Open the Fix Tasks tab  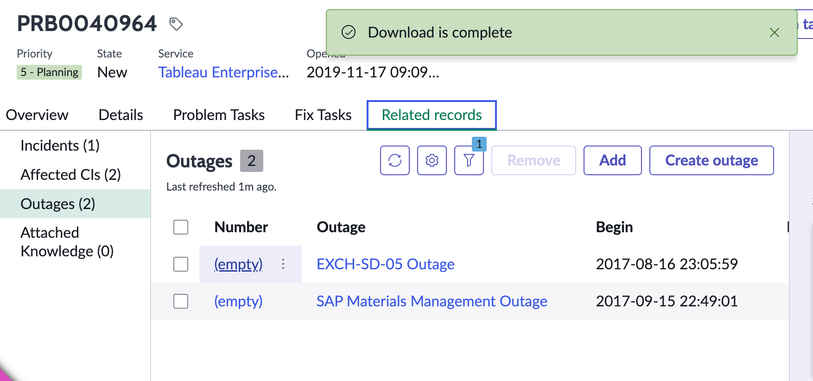tap(323, 115)
